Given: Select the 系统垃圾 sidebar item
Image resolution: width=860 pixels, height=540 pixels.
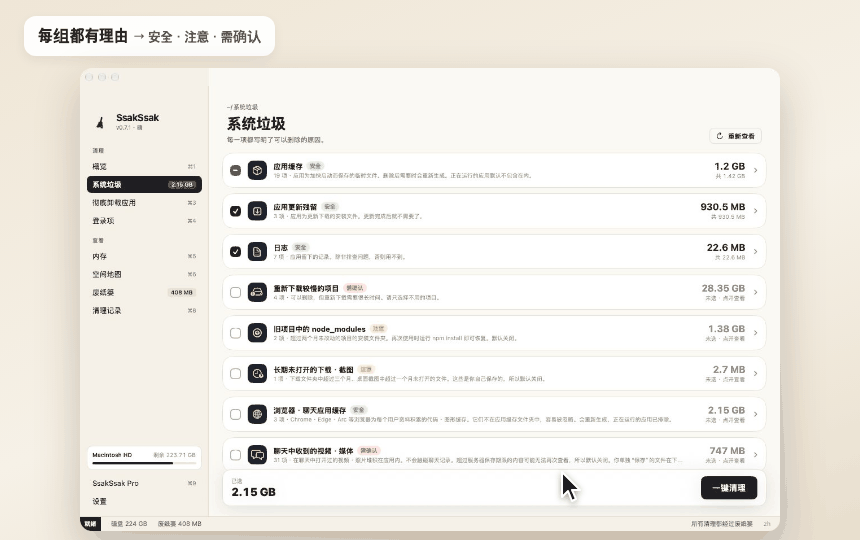Looking at the screenshot, I should click(x=144, y=184).
